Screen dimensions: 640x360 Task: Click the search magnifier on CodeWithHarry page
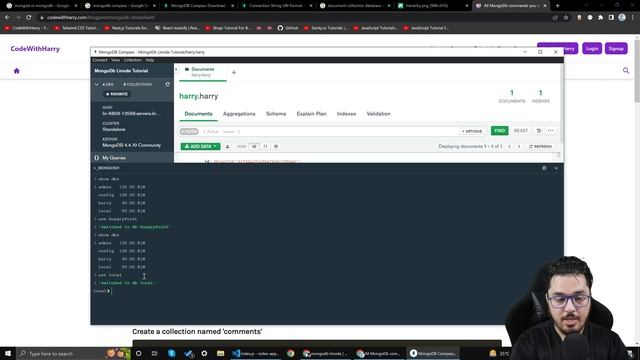pyautogui.click(x=626, y=71)
